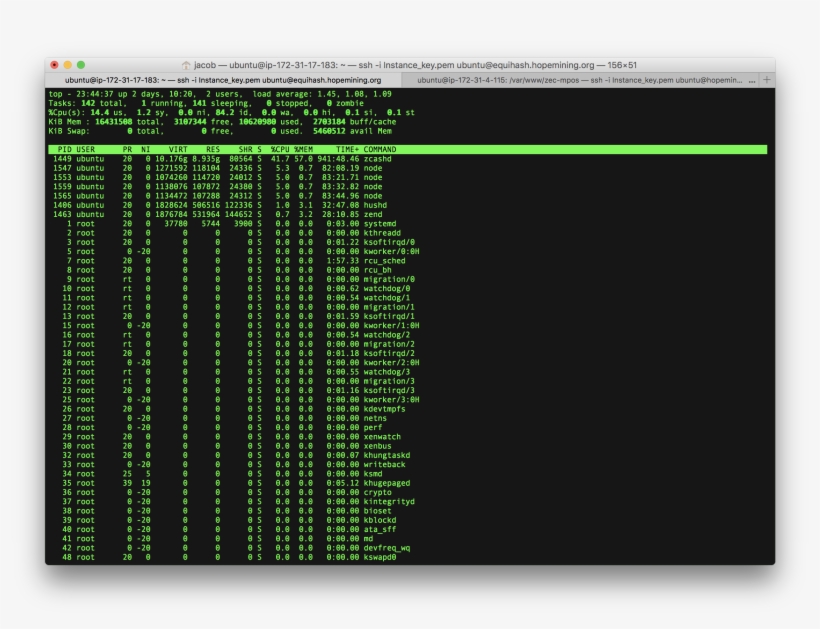Viewport: 820px width, 629px height.
Task: Click the load average values text
Action: [x=355, y=94]
